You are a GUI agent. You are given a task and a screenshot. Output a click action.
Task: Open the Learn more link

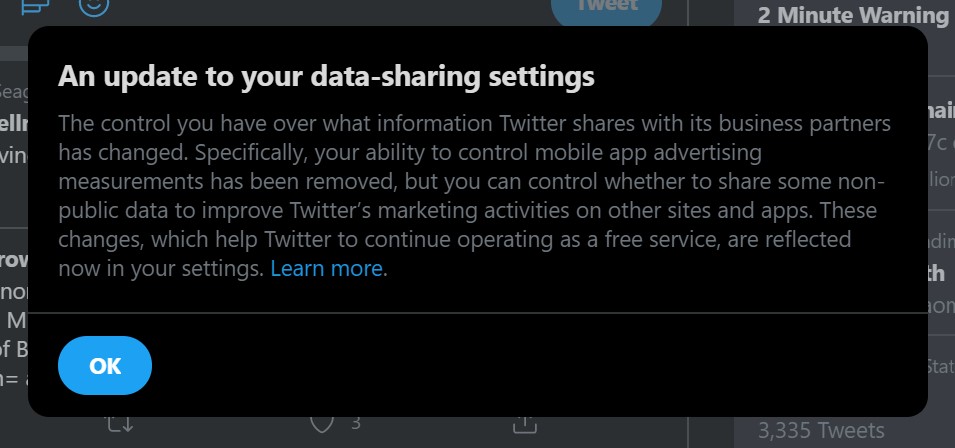point(326,268)
